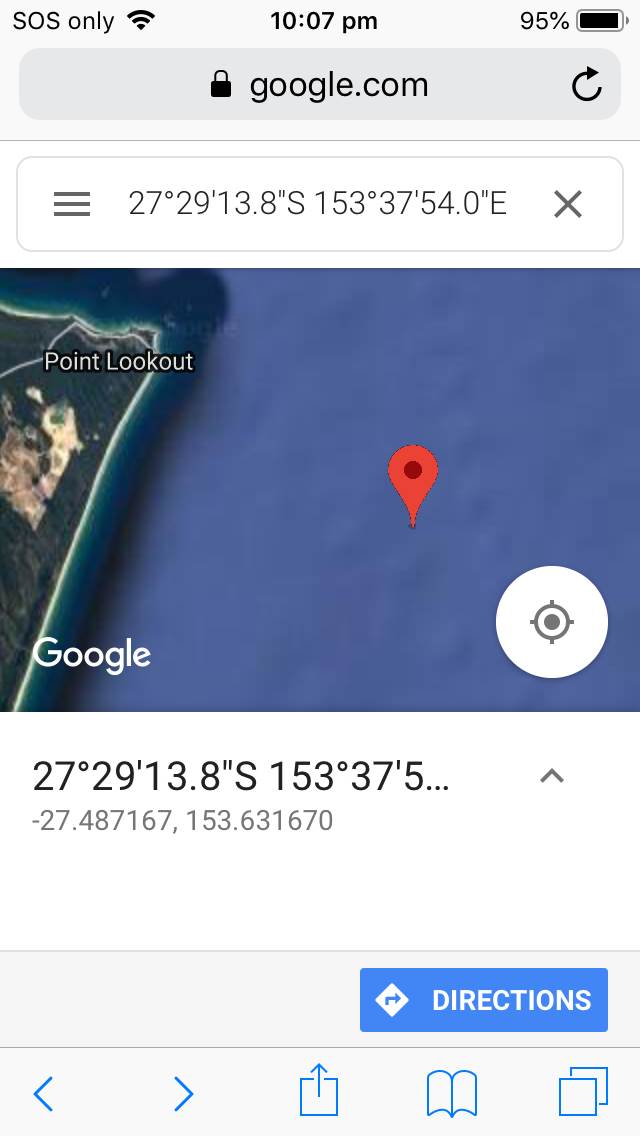Viewport: 640px width, 1136px height.
Task: Open the Safari share sheet
Action: (x=319, y=1089)
